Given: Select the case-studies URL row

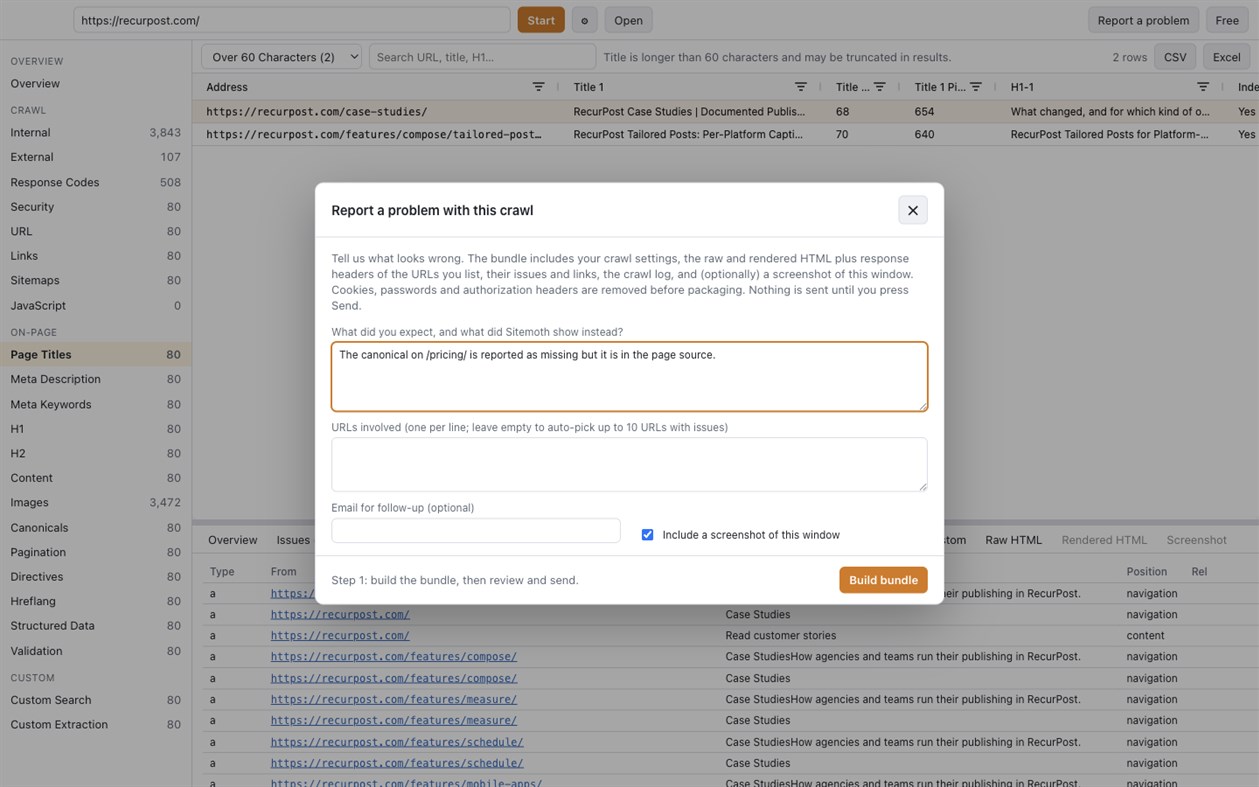Looking at the screenshot, I should [x=725, y=112].
